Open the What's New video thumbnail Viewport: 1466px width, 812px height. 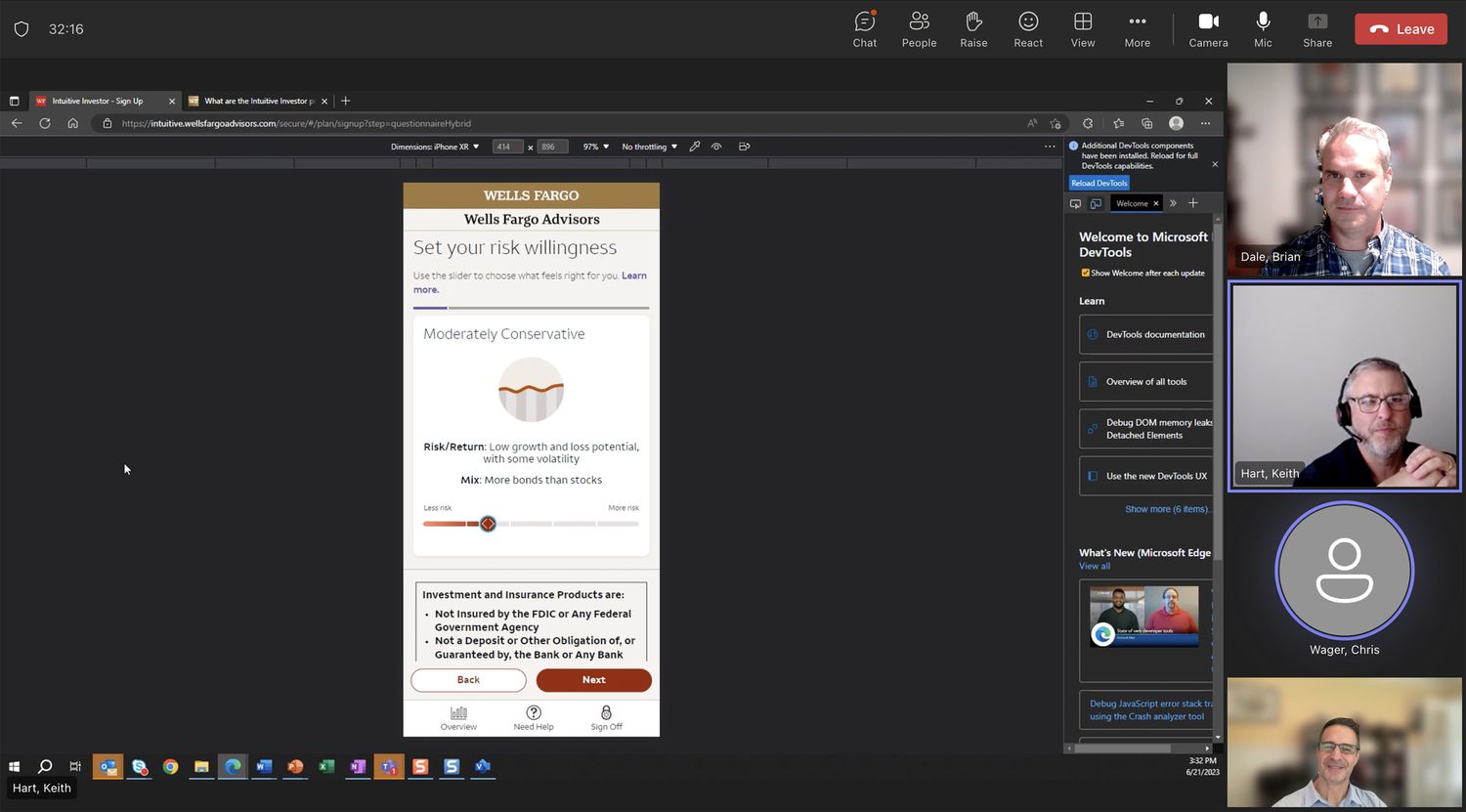pos(1143,617)
